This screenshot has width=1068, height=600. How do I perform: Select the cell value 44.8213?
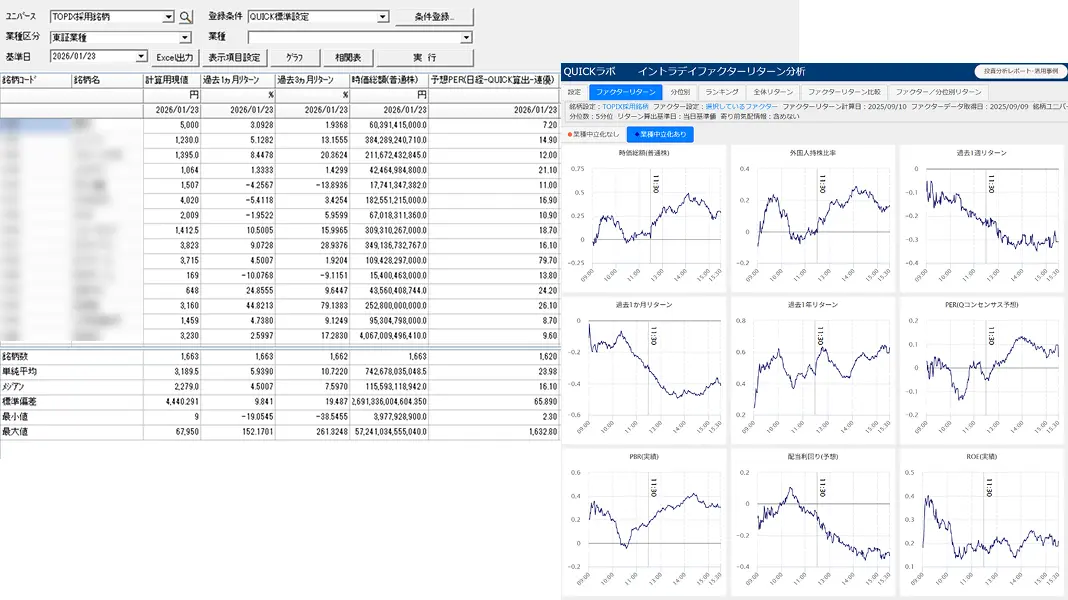coord(259,306)
